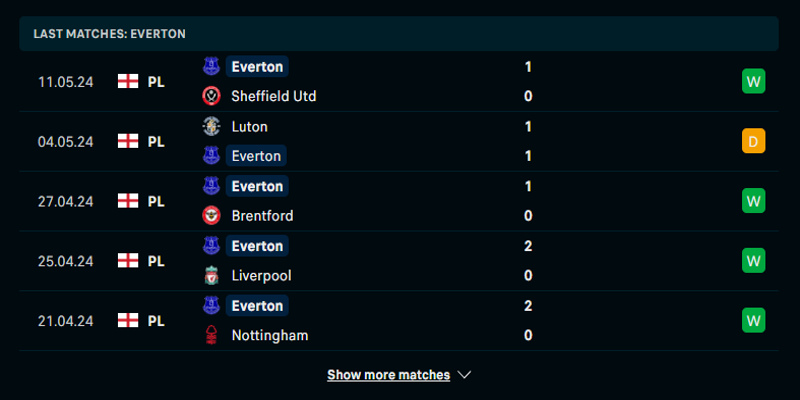Click the Sheffield Utd club crest
This screenshot has height=400, width=800.
coord(211,96)
